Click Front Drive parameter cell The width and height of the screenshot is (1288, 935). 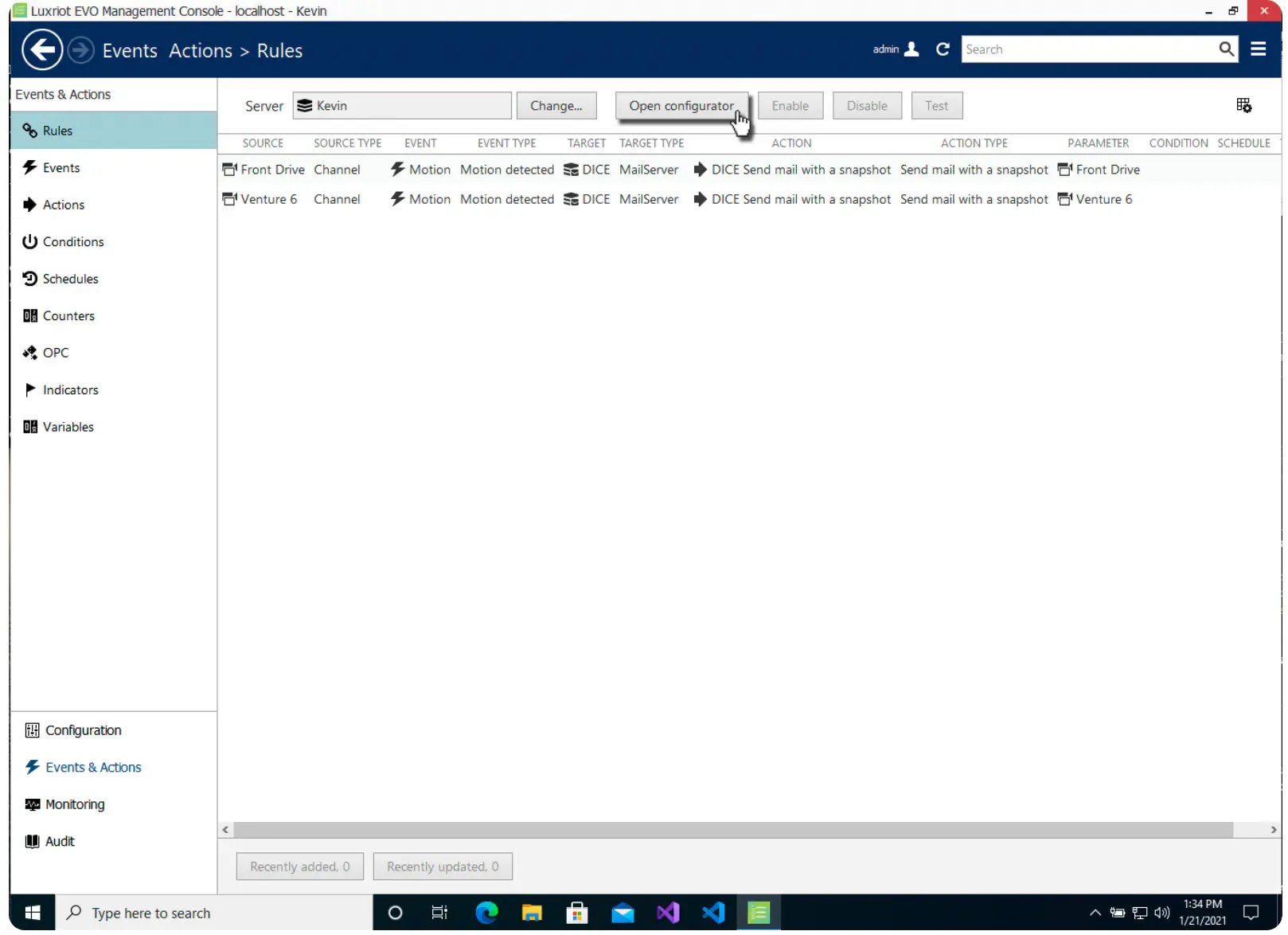click(x=1099, y=170)
